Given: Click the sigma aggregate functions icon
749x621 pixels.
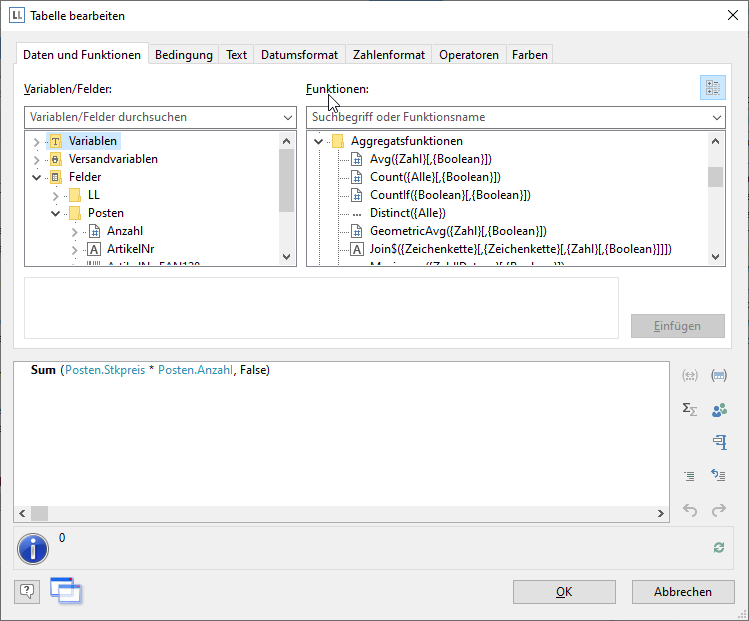Looking at the screenshot, I should [x=689, y=409].
